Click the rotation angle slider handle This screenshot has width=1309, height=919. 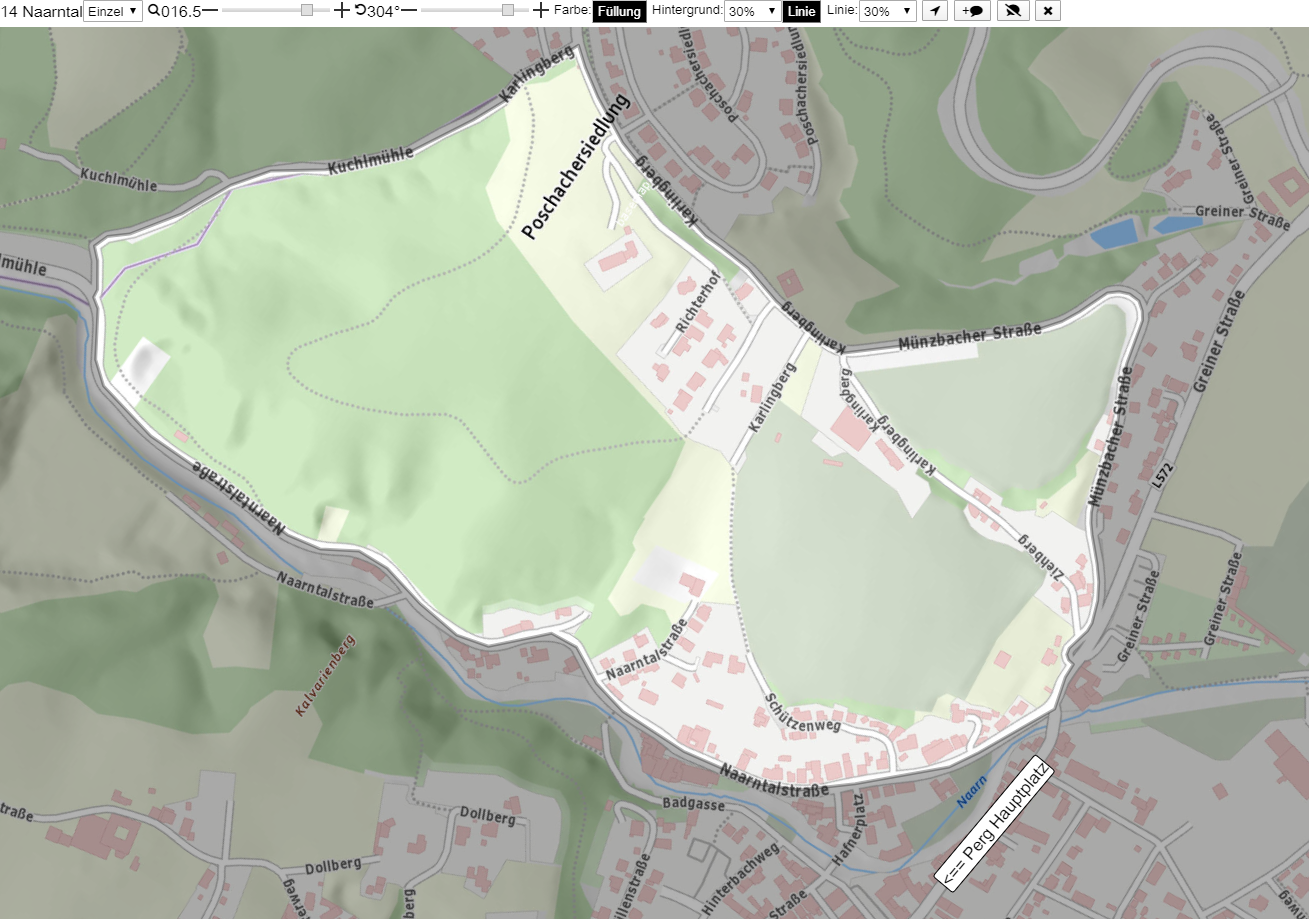click(x=508, y=10)
